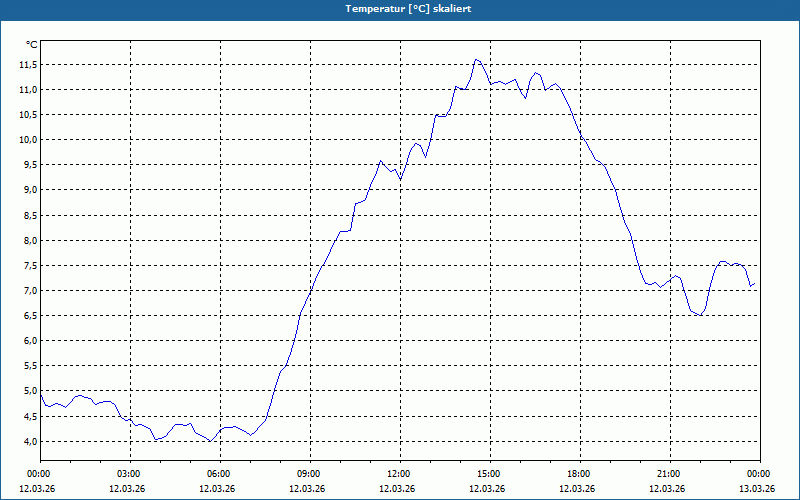Click the curve minimum near 06:00
Viewport: 800px width, 500px height.
click(210, 441)
